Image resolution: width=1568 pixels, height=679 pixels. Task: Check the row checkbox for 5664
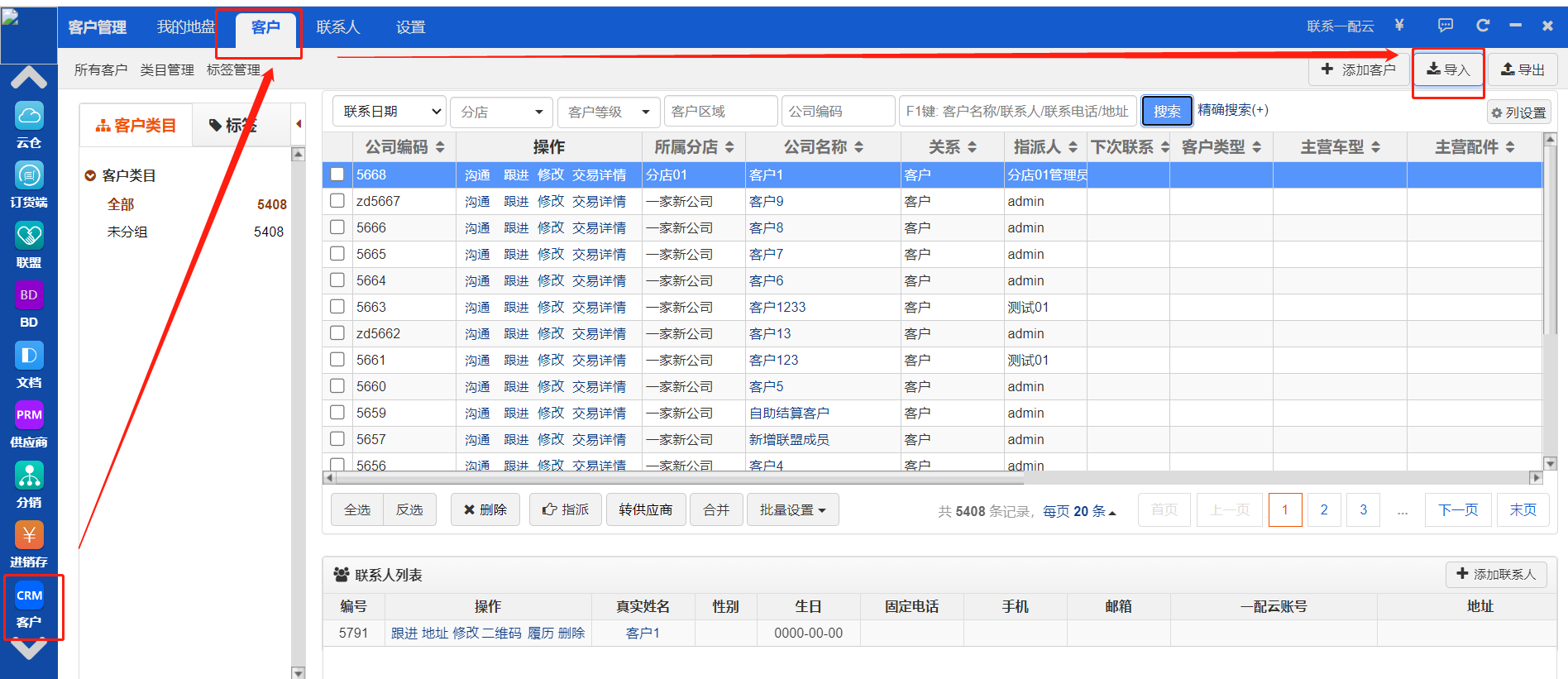[x=337, y=280]
